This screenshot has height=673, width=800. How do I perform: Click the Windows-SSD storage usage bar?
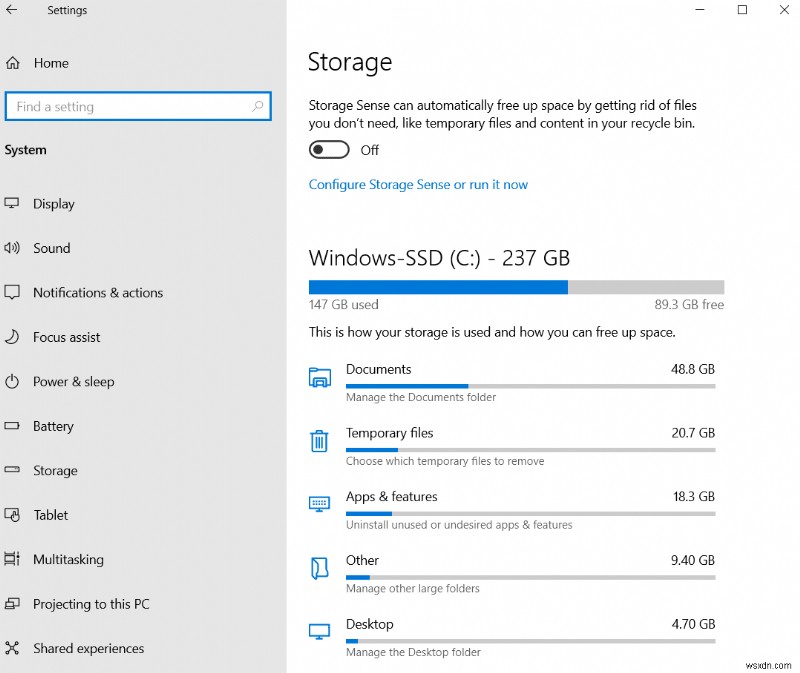516,286
